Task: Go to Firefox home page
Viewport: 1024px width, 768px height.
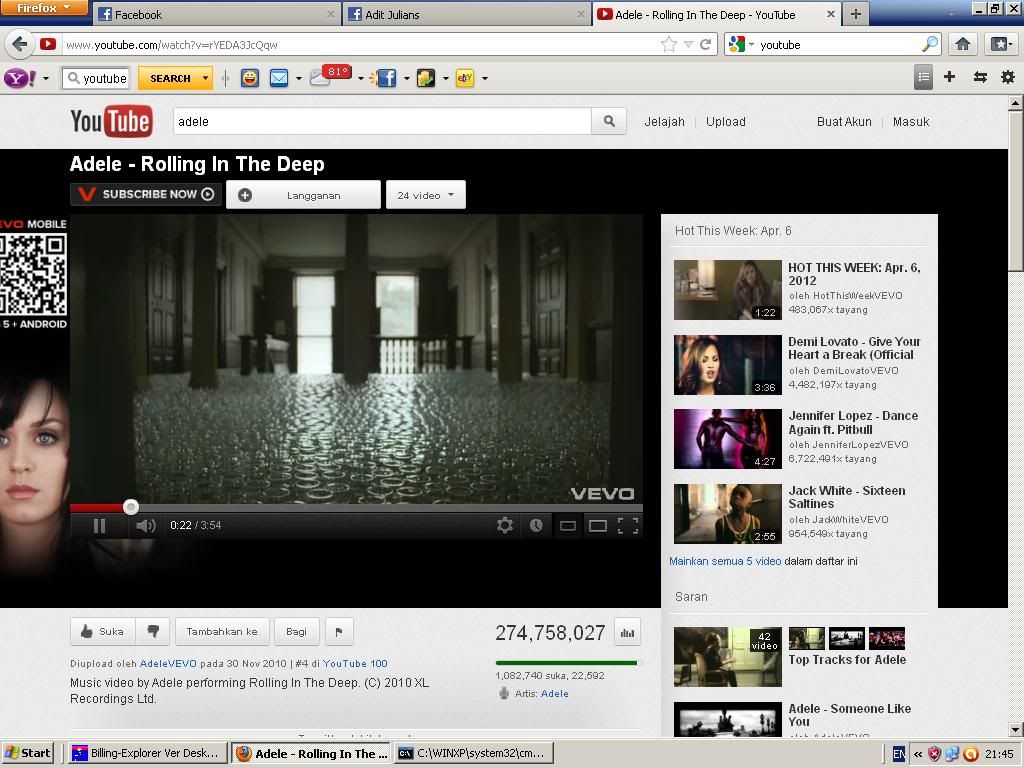Action: pyautogui.click(x=963, y=44)
